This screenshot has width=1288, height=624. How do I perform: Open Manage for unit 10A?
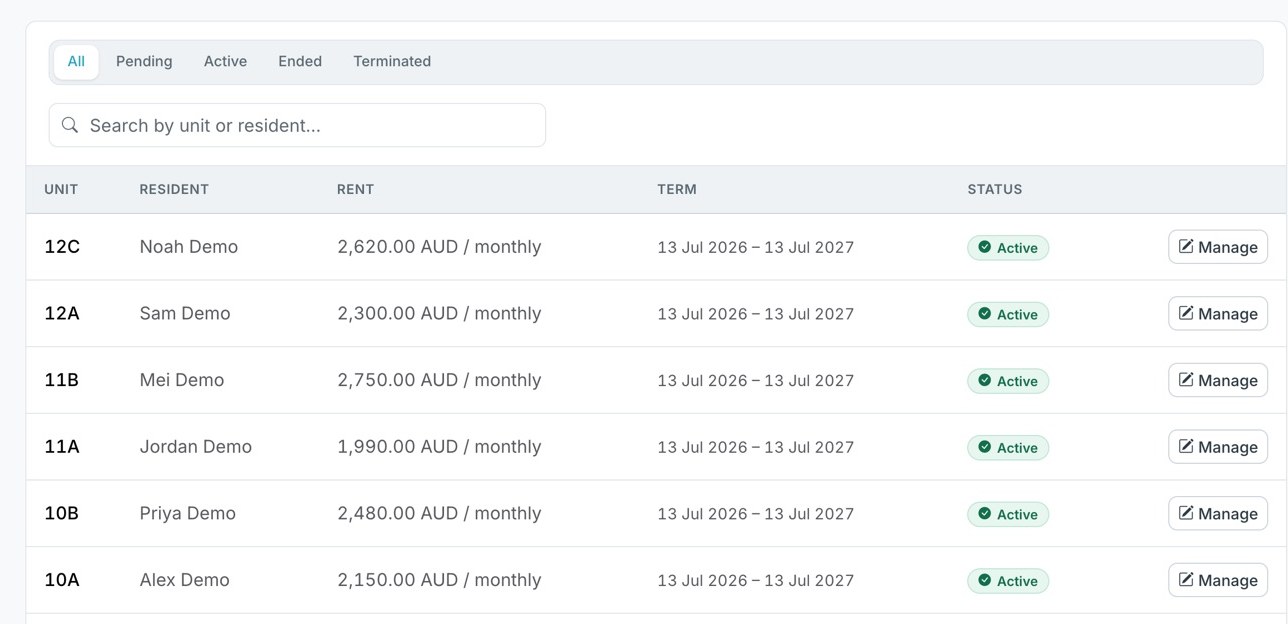[1218, 580]
